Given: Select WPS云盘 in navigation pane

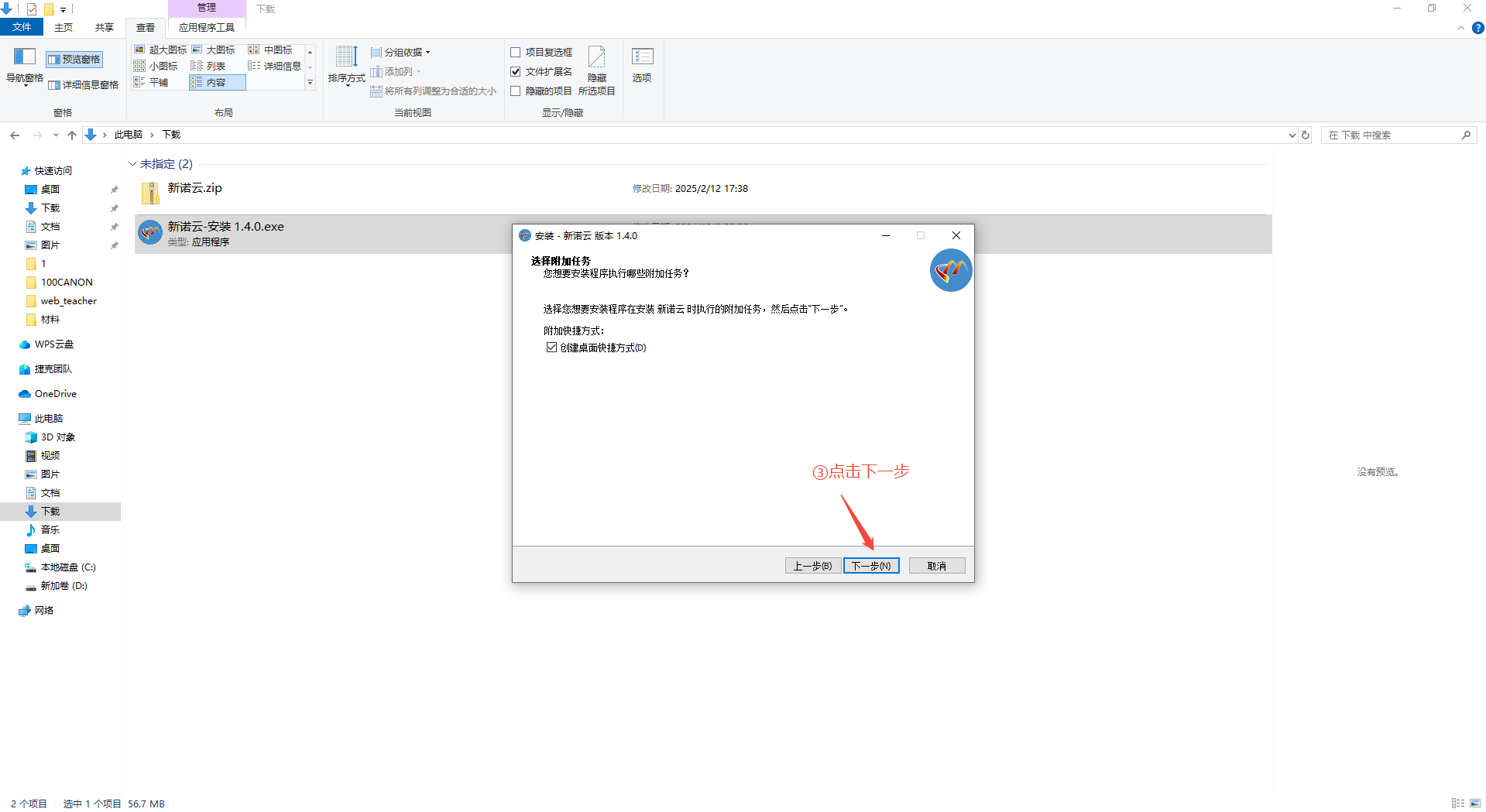Looking at the screenshot, I should click(54, 344).
